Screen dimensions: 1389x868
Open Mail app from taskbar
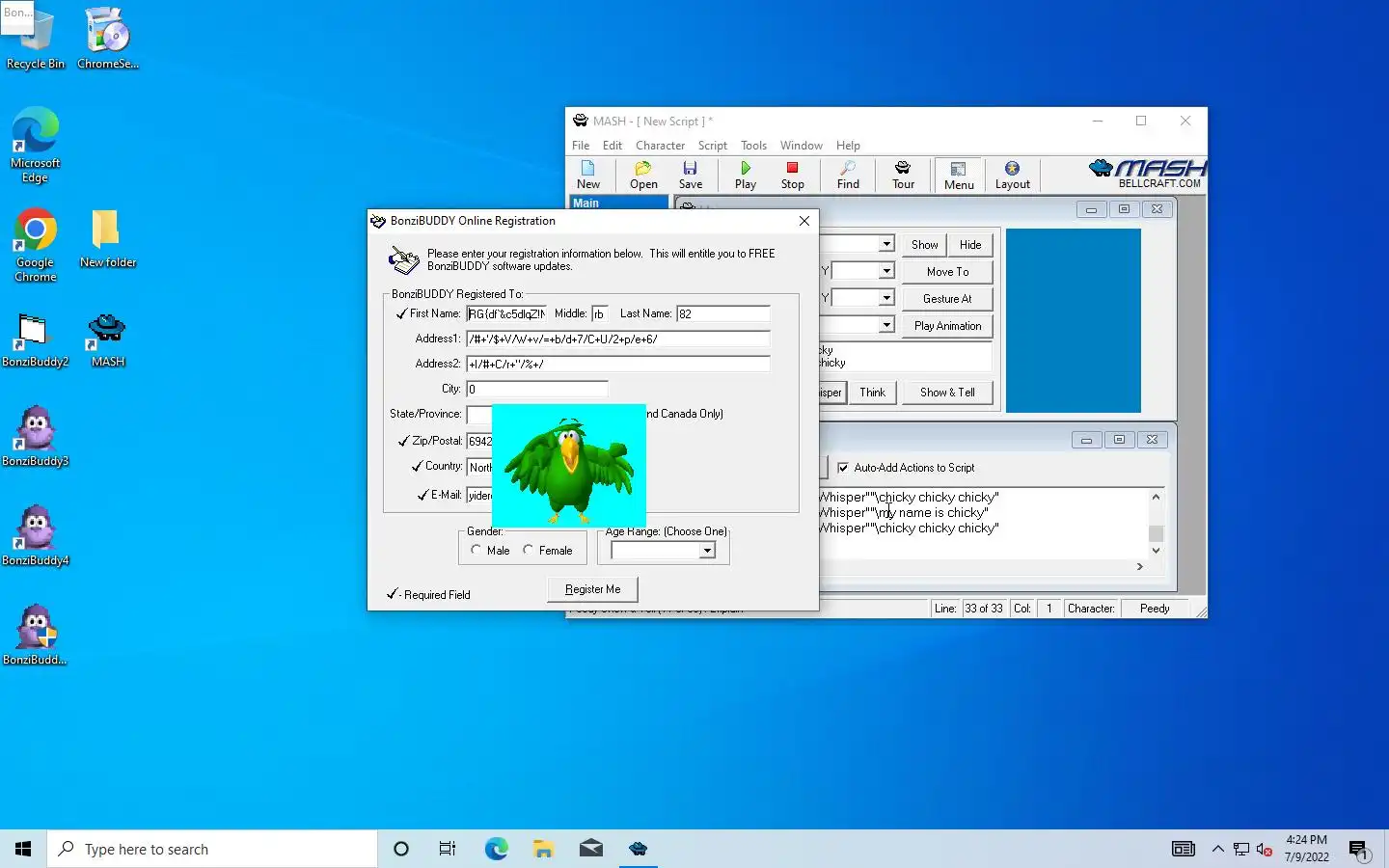click(590, 849)
